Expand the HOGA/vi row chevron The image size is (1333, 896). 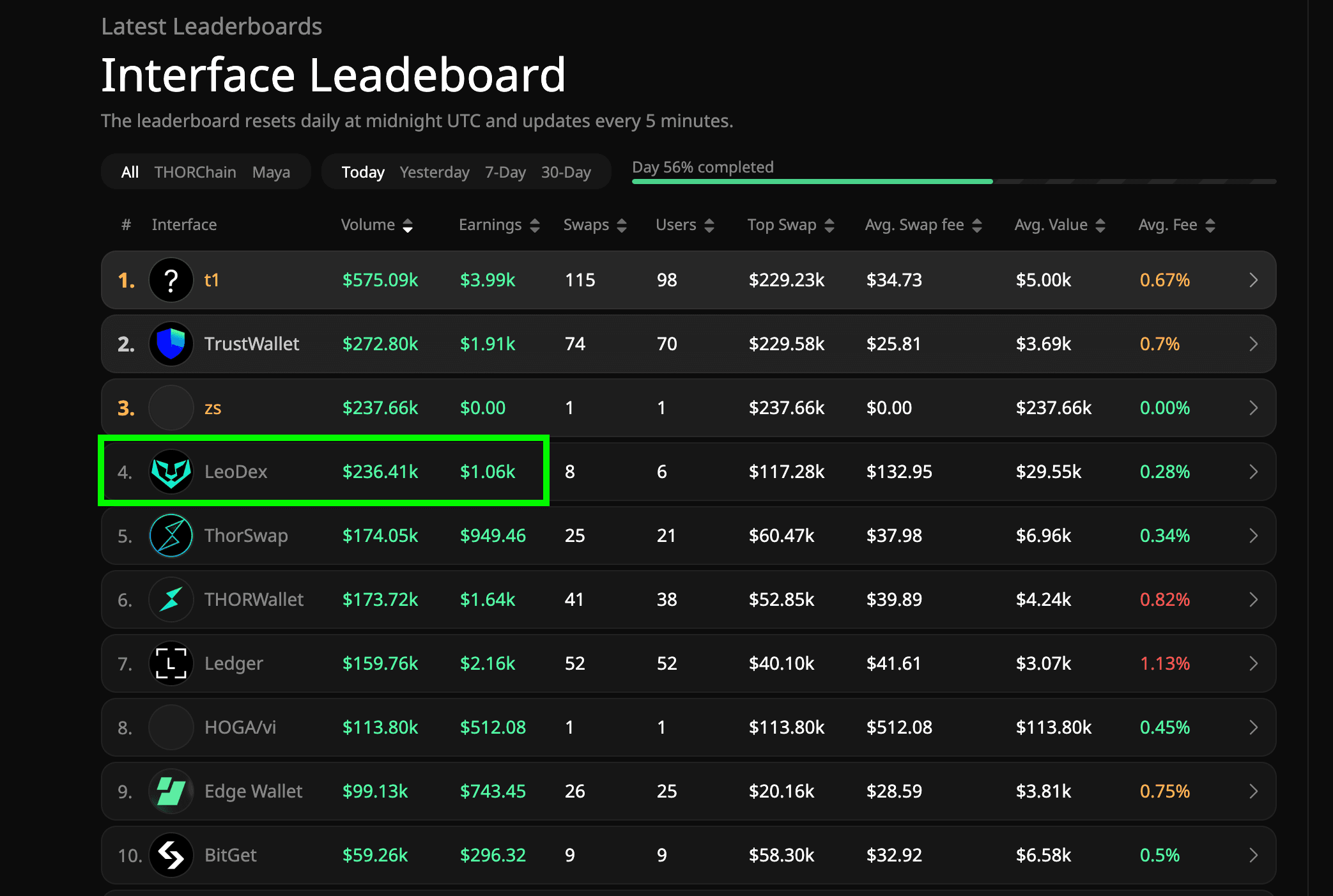point(1253,727)
